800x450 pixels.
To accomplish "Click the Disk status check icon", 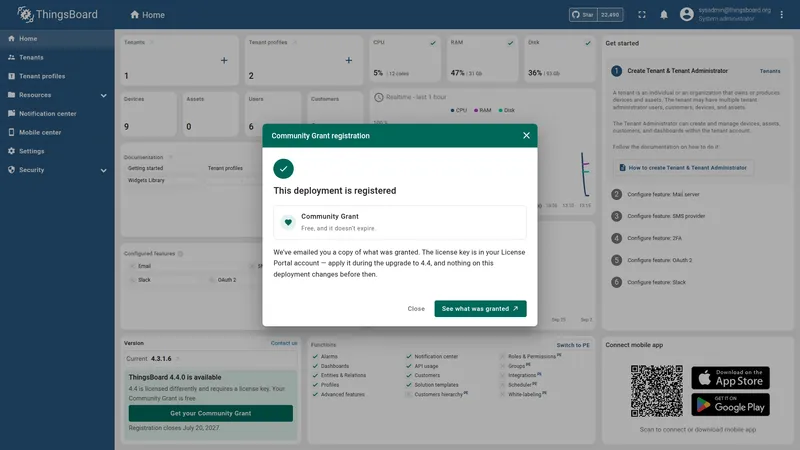I will (588, 43).
